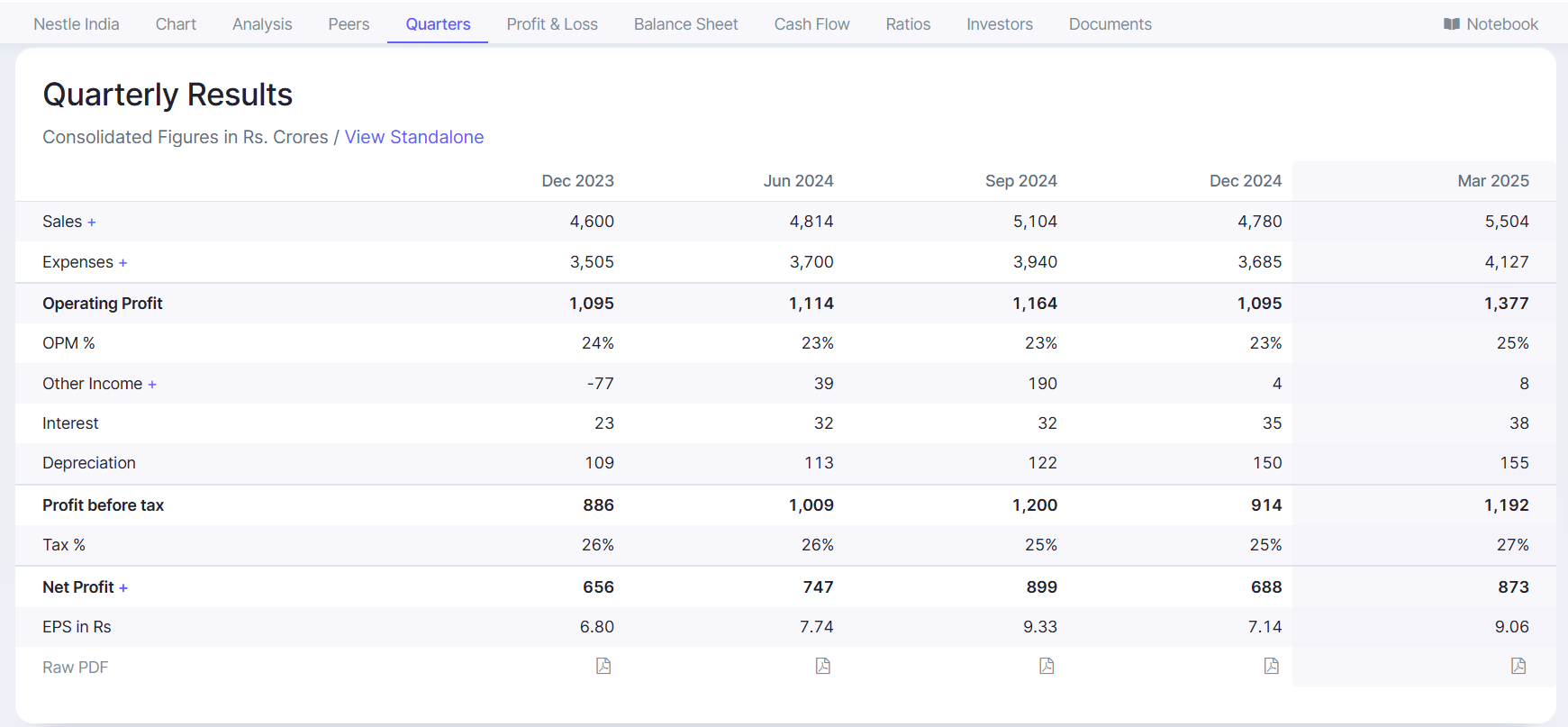1568x727 pixels.
Task: Expand the Net Profit row
Action: point(123,588)
